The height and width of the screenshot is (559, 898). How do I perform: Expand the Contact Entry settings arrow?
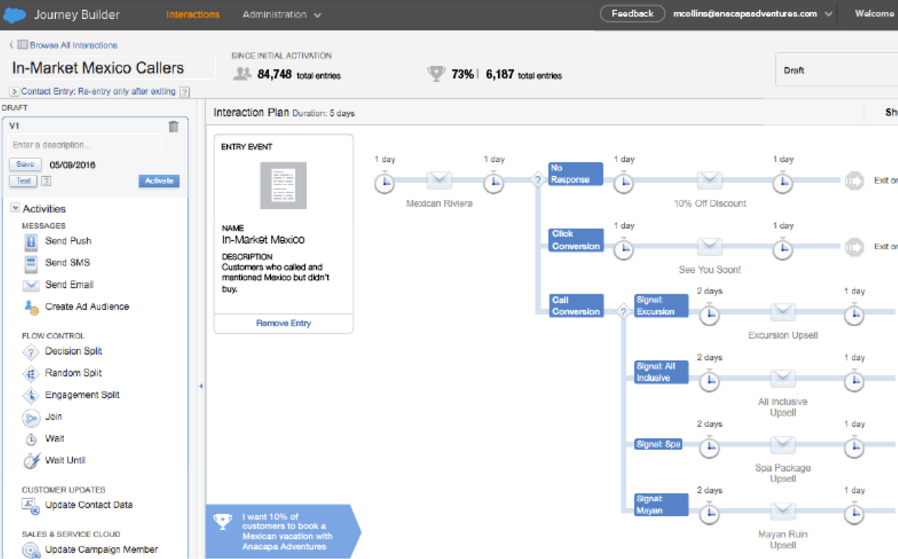pyautogui.click(x=14, y=92)
